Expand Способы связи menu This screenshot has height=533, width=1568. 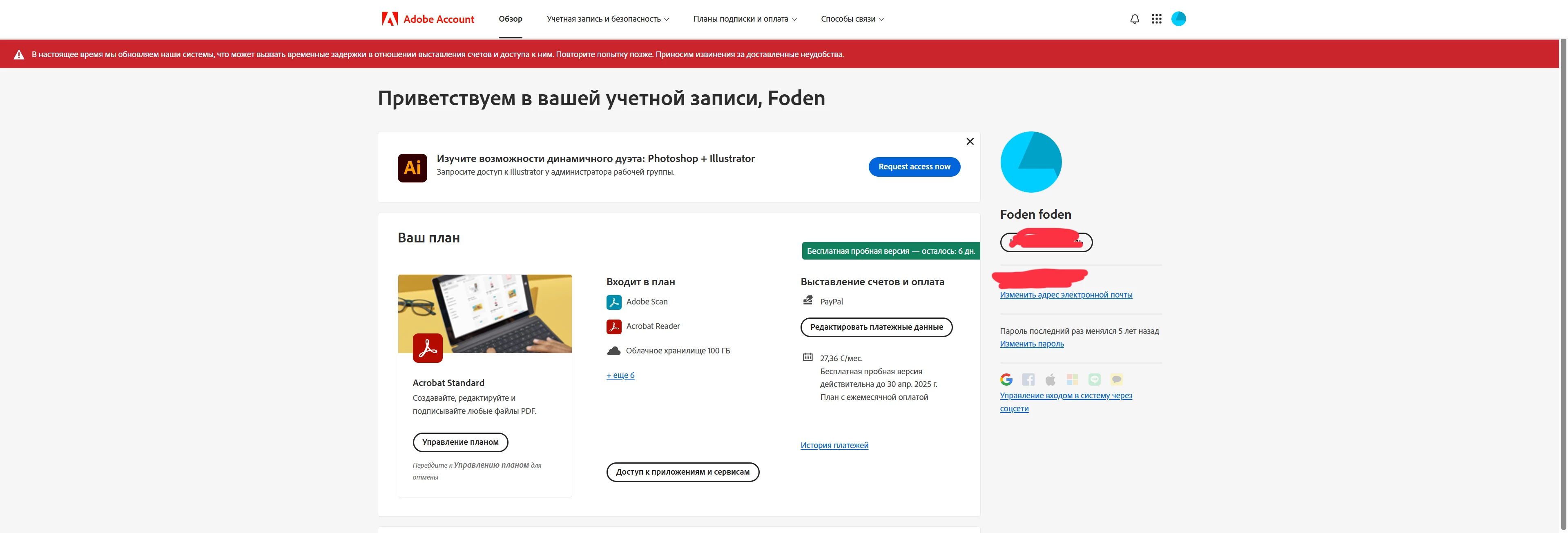(852, 19)
